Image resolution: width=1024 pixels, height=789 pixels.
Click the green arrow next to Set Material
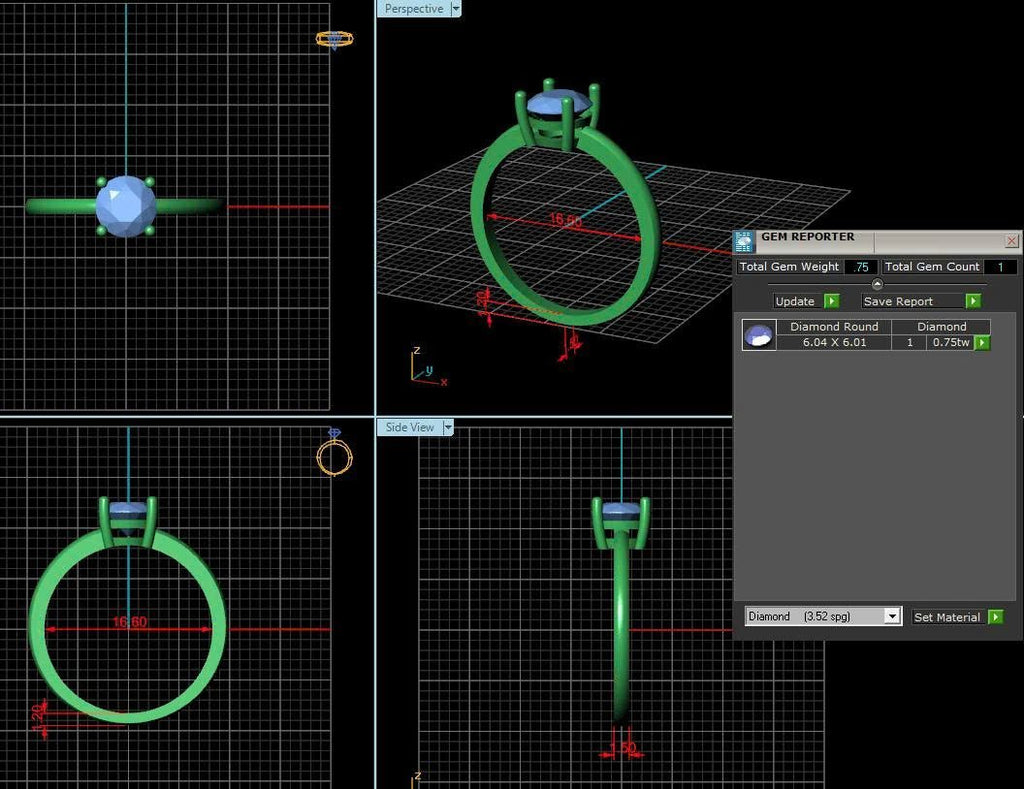995,617
